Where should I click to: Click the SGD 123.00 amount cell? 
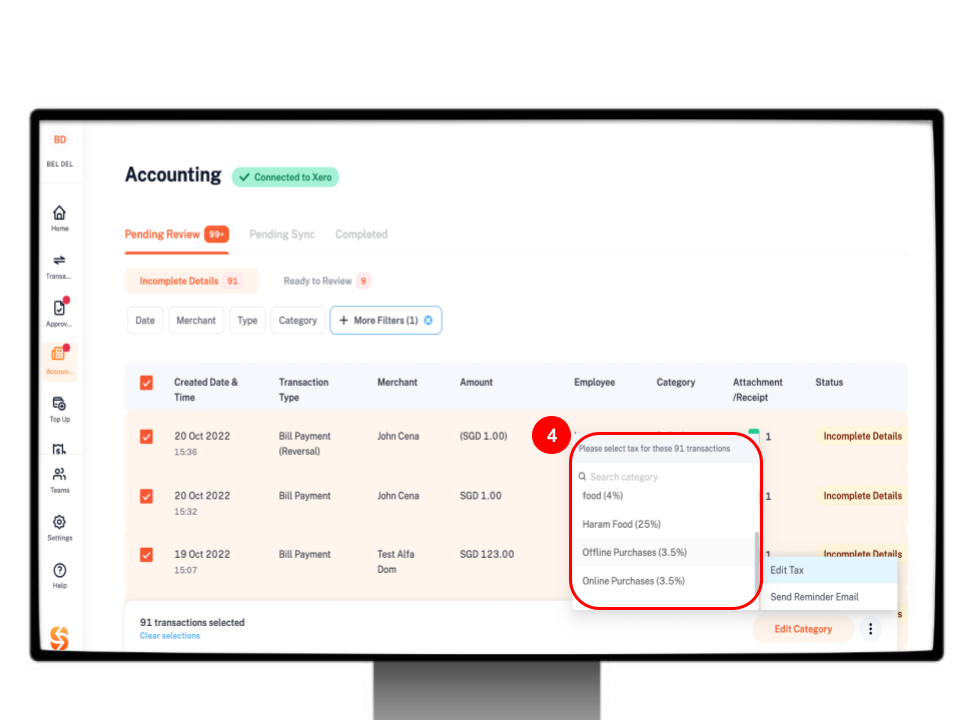(487, 554)
